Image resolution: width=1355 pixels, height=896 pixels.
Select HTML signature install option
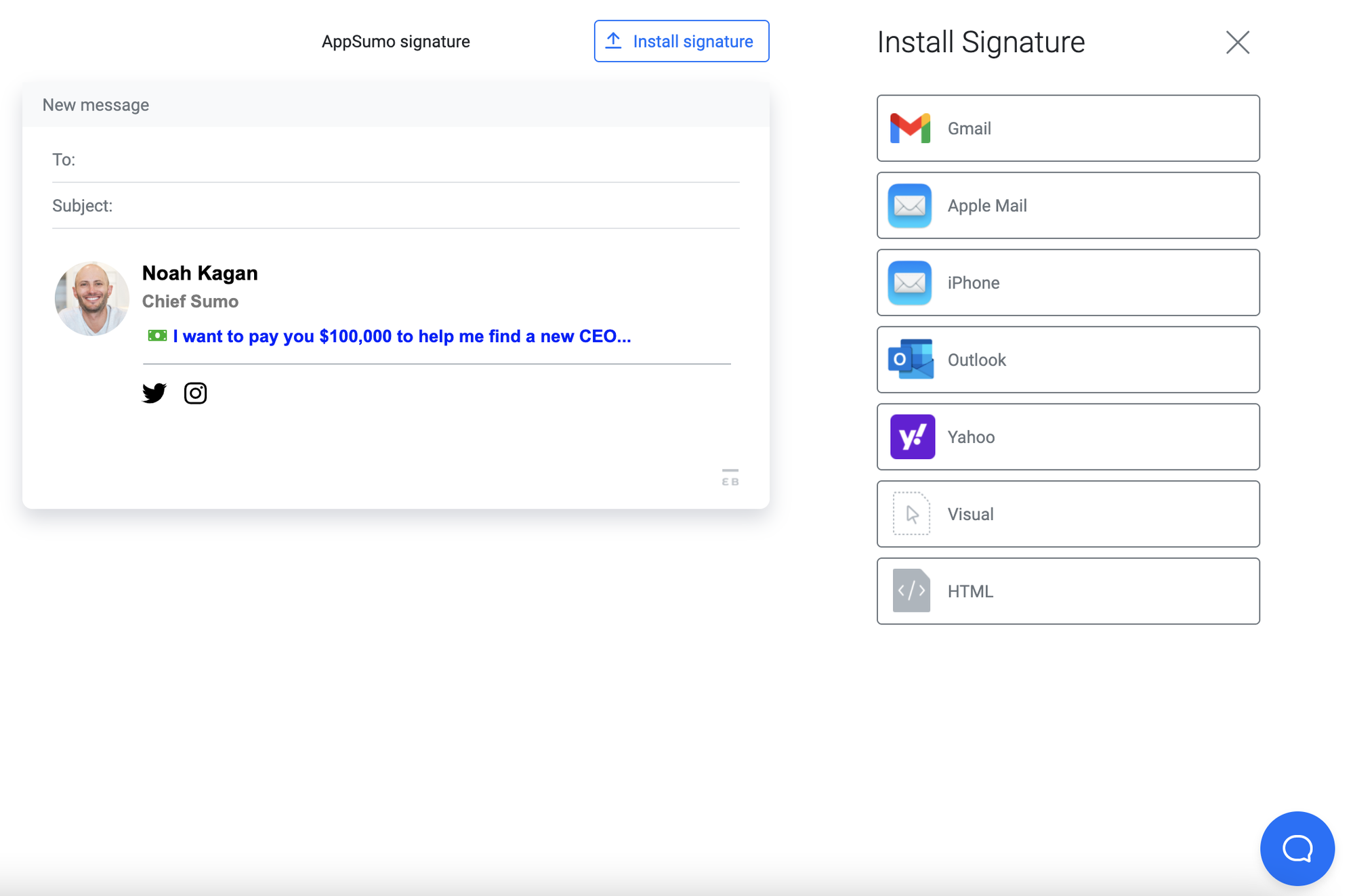point(1067,591)
